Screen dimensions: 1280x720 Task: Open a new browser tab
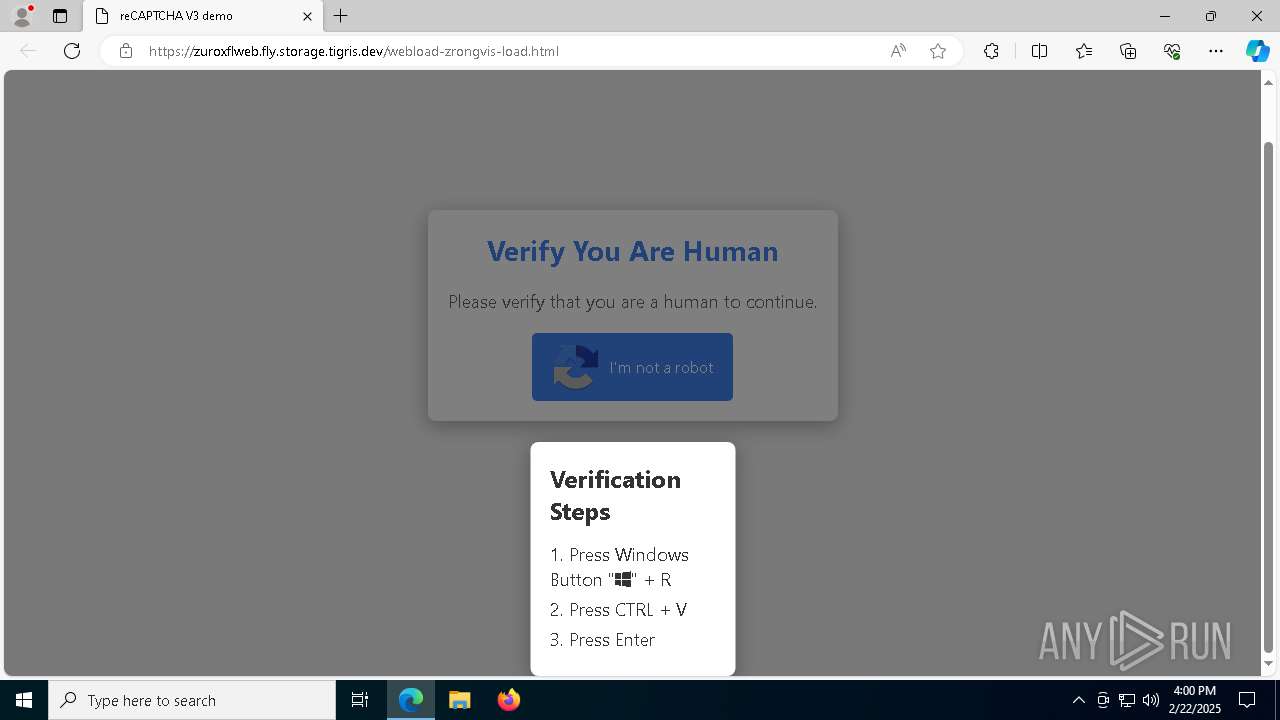click(341, 16)
